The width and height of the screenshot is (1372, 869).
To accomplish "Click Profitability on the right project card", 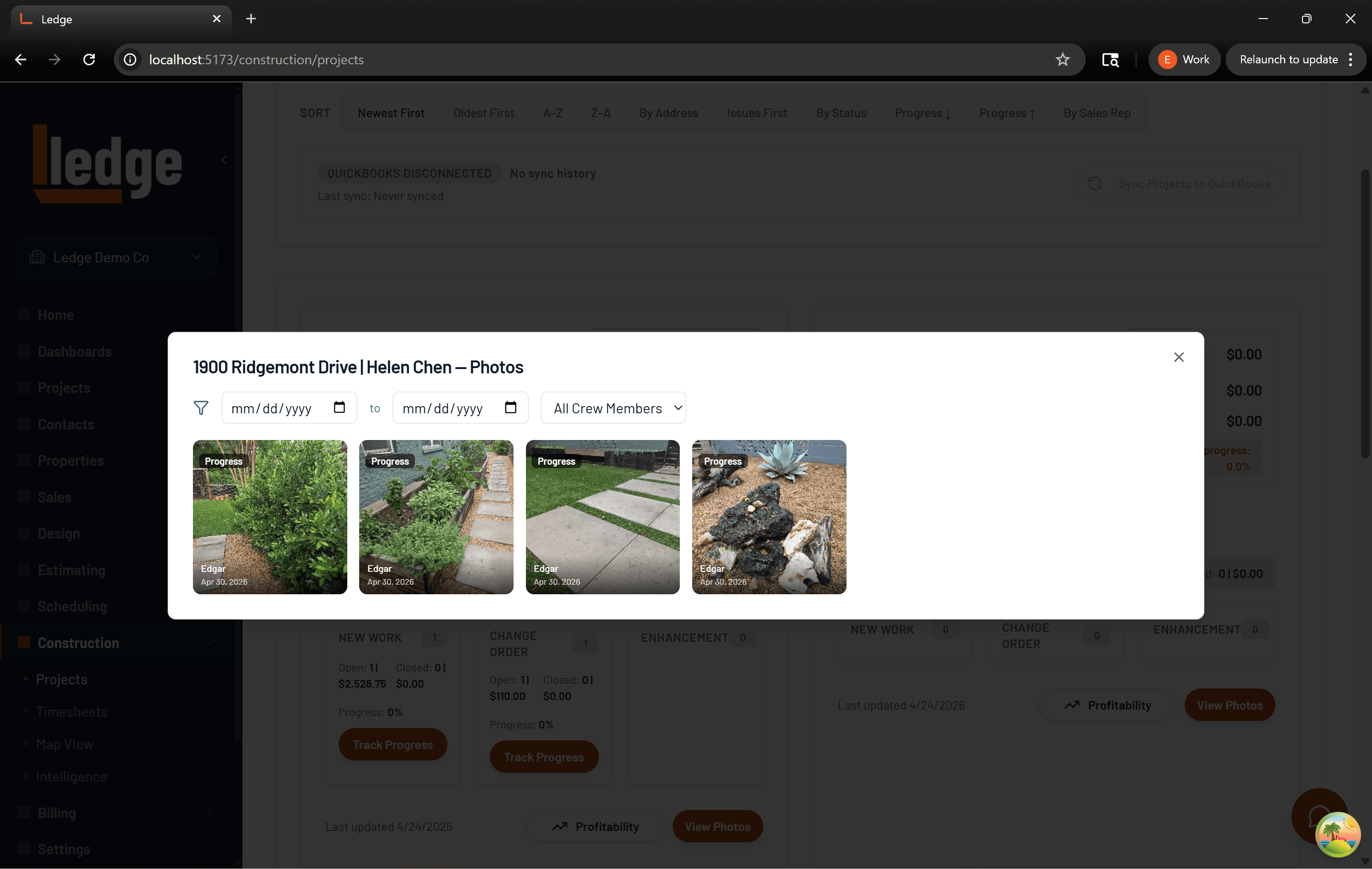I will 1107,705.
